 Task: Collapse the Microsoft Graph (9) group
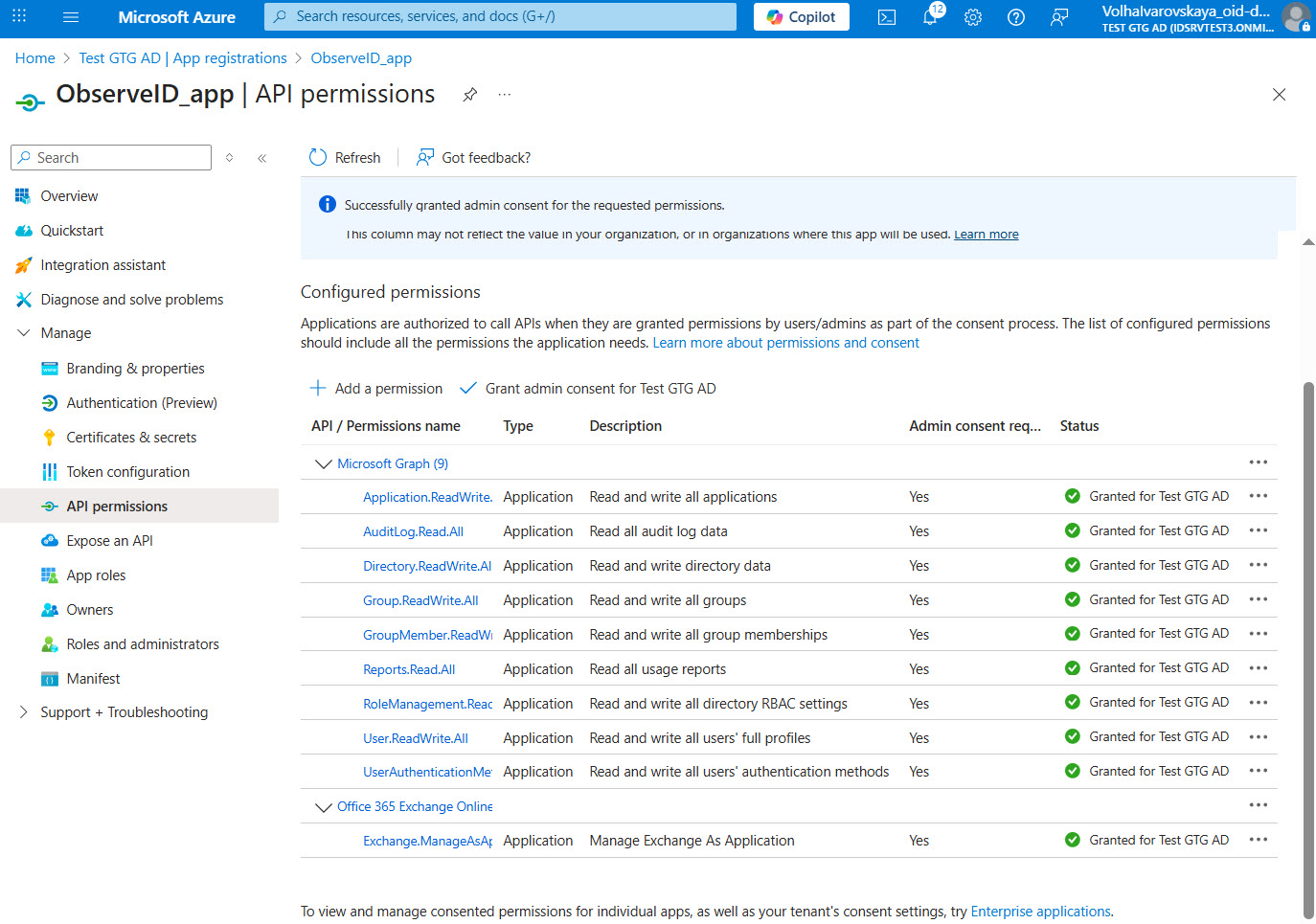click(x=323, y=463)
